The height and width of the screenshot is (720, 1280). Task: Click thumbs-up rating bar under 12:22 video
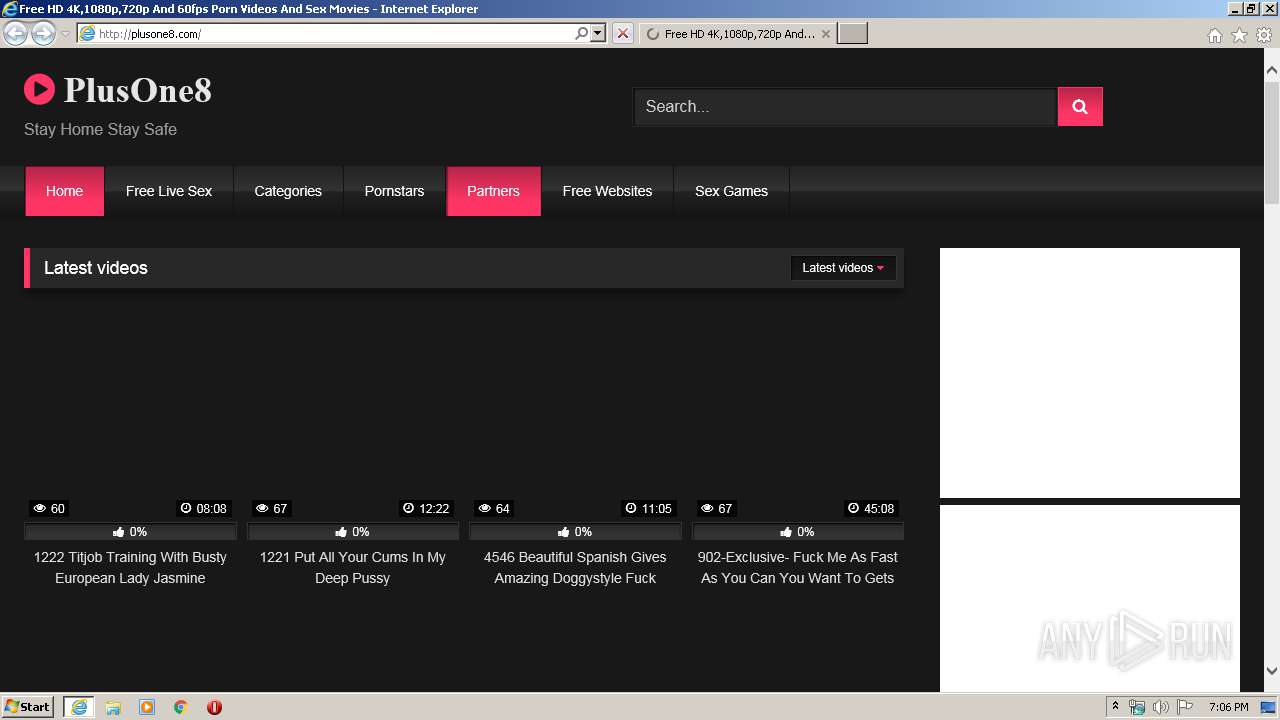pyautogui.click(x=353, y=532)
